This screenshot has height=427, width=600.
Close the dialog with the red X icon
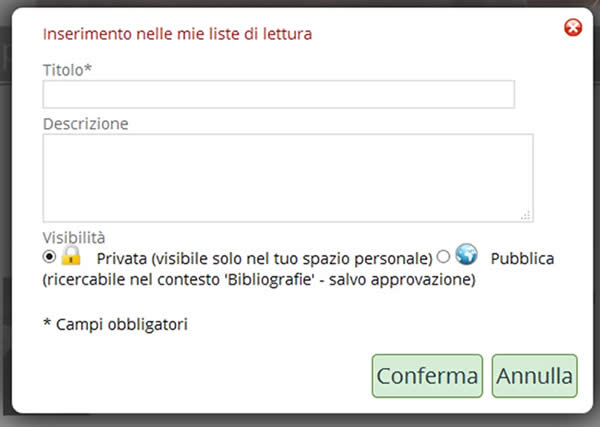click(573, 28)
